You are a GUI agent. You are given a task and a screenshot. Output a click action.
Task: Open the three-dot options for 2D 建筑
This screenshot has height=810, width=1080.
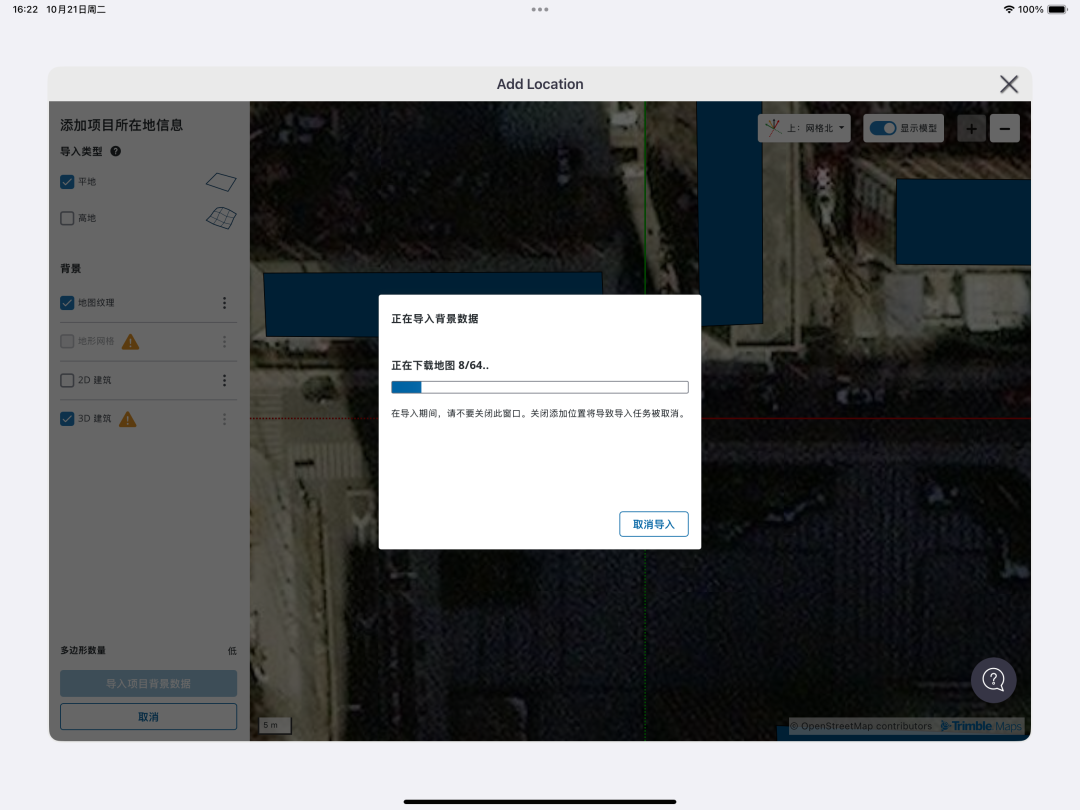pos(224,380)
